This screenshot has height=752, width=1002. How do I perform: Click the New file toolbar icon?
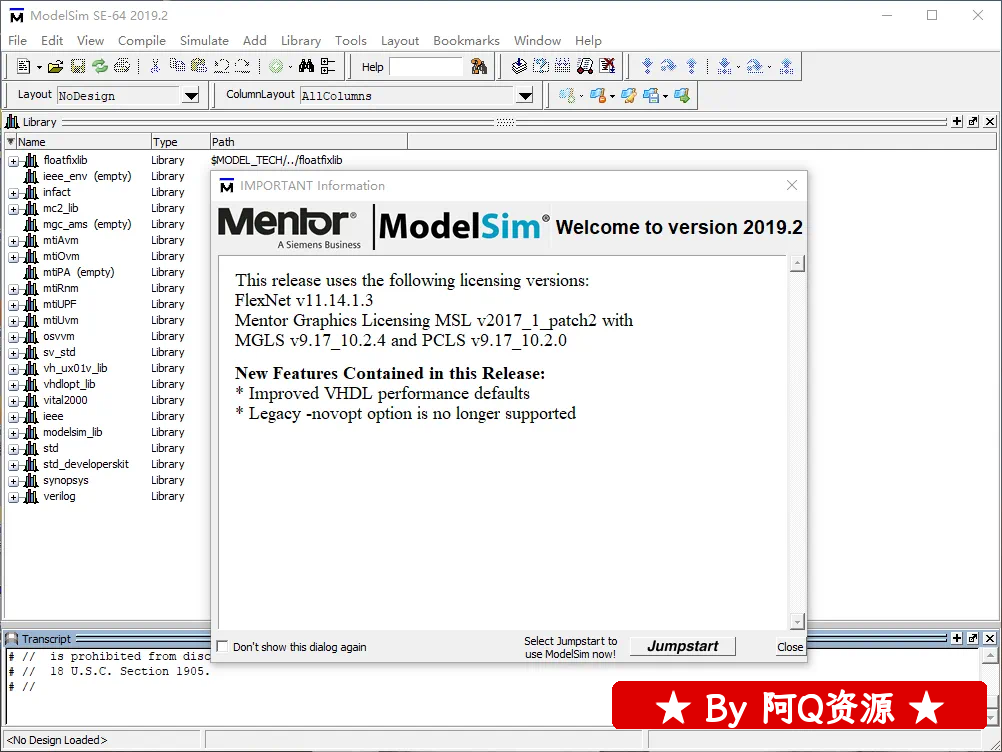click(x=24, y=66)
